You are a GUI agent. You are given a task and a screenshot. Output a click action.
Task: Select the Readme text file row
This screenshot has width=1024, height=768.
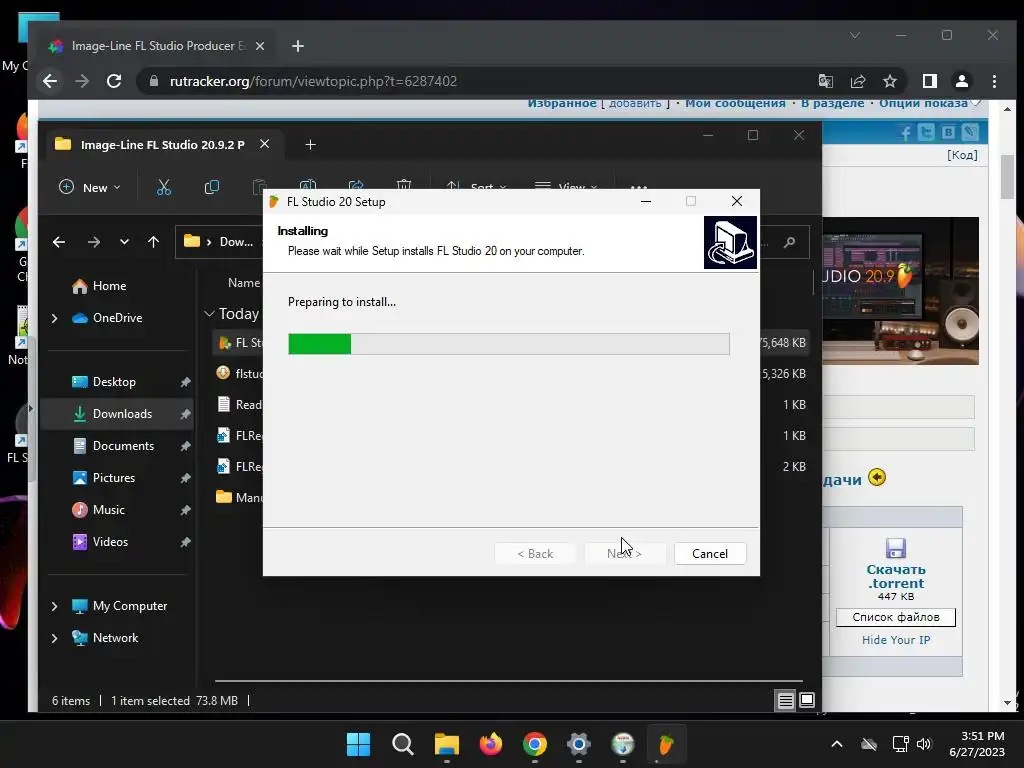511,405
